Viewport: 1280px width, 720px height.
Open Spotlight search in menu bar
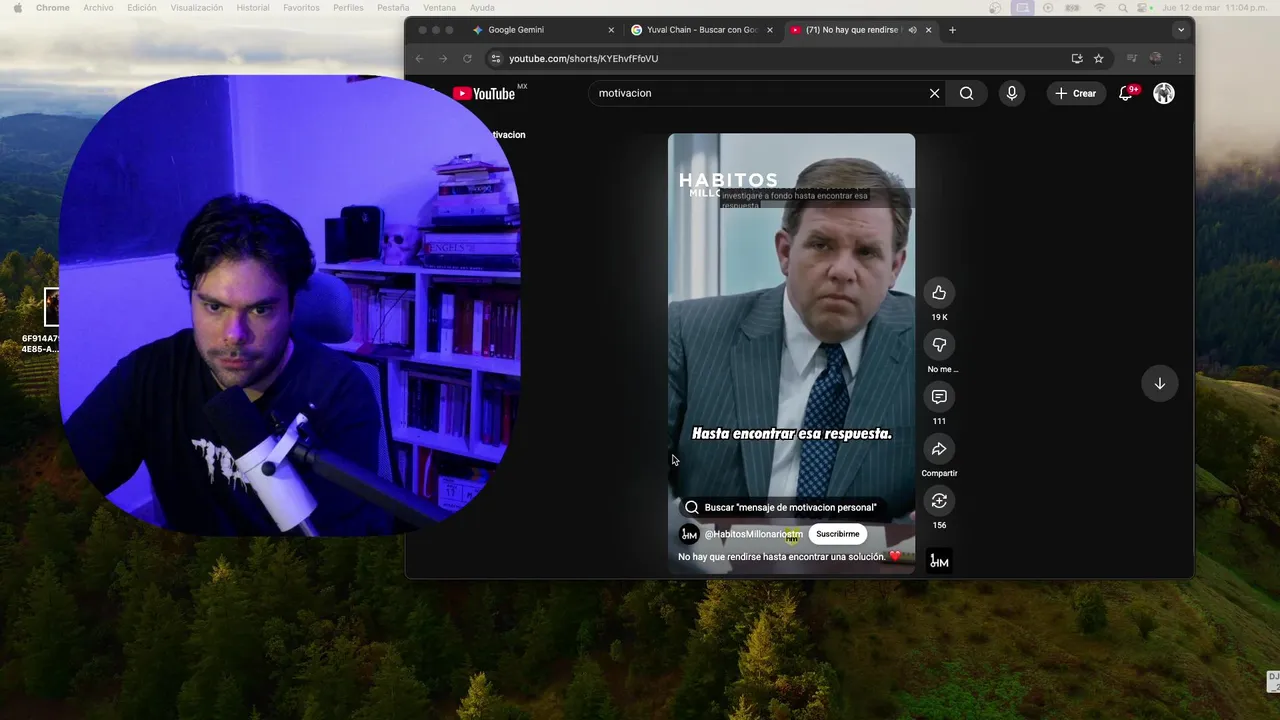point(1123,7)
